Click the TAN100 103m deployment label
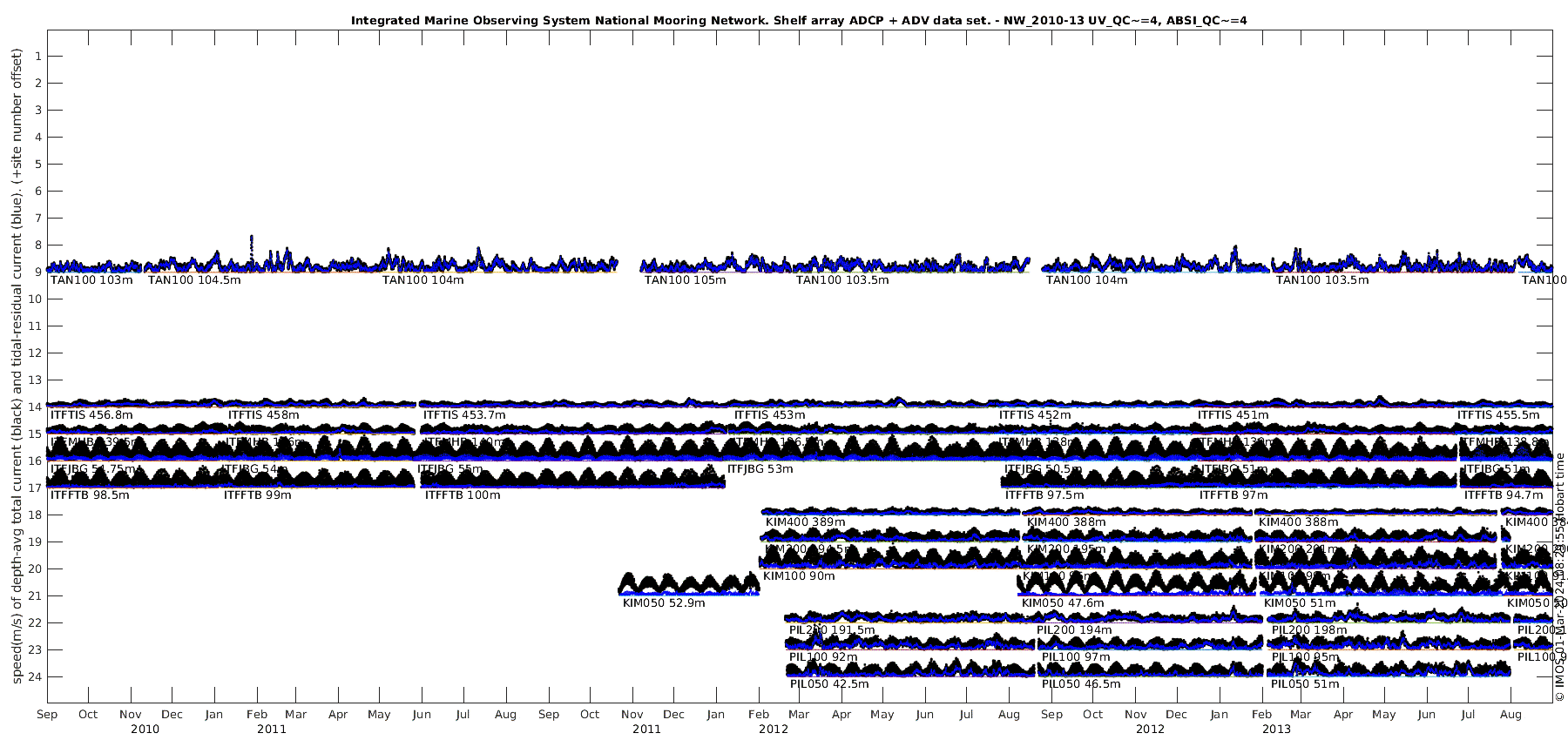This screenshot has width=1568, height=740. (x=91, y=280)
